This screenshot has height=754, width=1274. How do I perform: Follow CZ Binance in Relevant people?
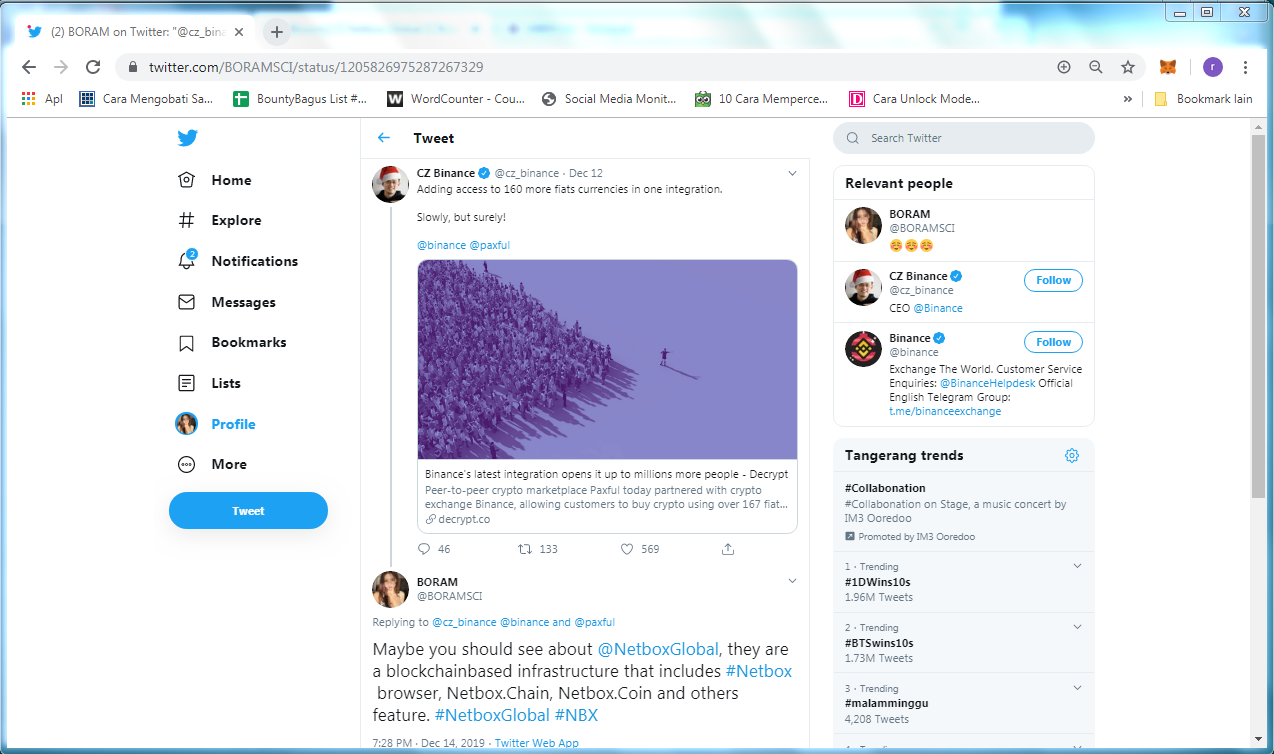[1053, 280]
